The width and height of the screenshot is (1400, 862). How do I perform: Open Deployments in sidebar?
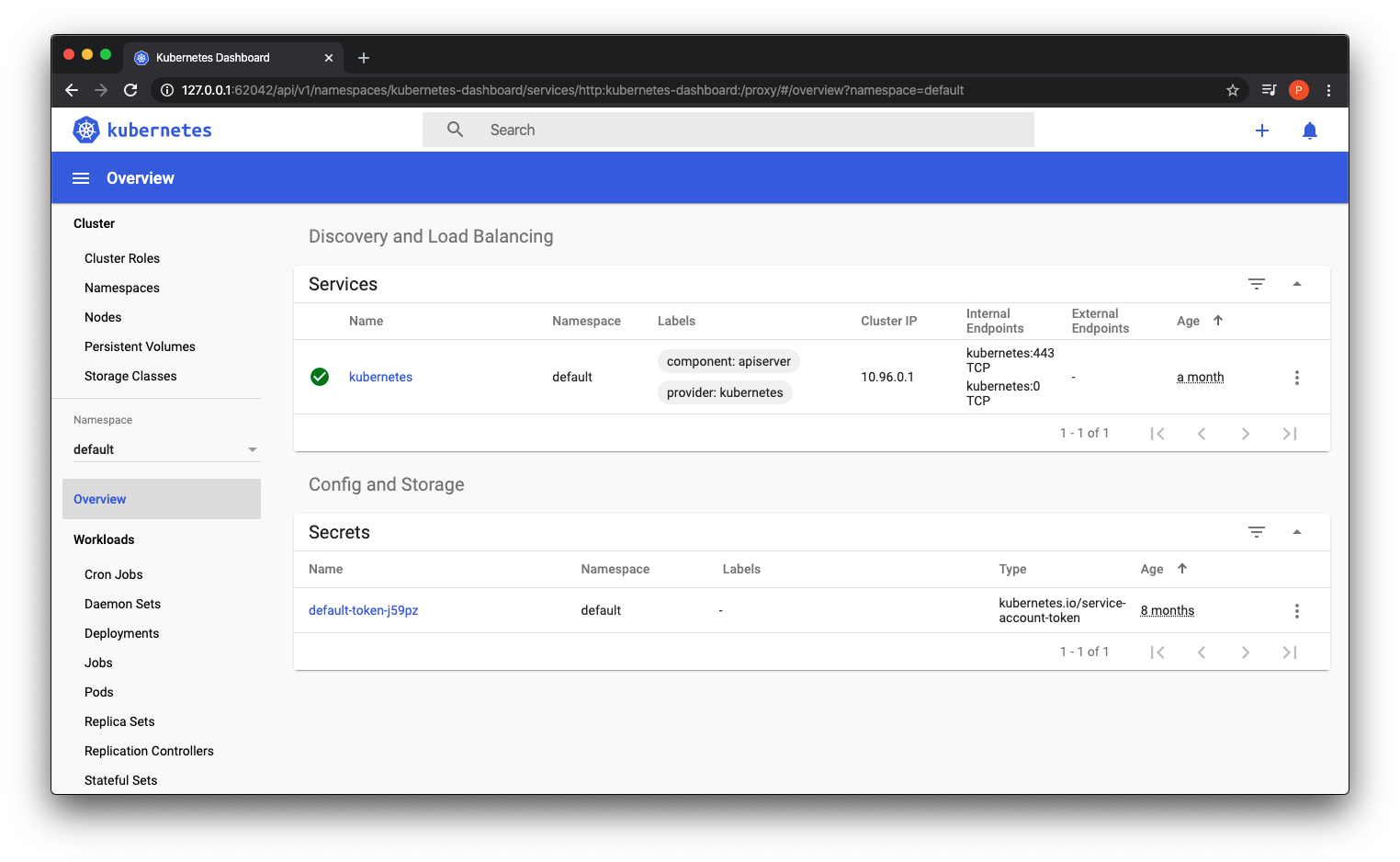click(x=121, y=633)
